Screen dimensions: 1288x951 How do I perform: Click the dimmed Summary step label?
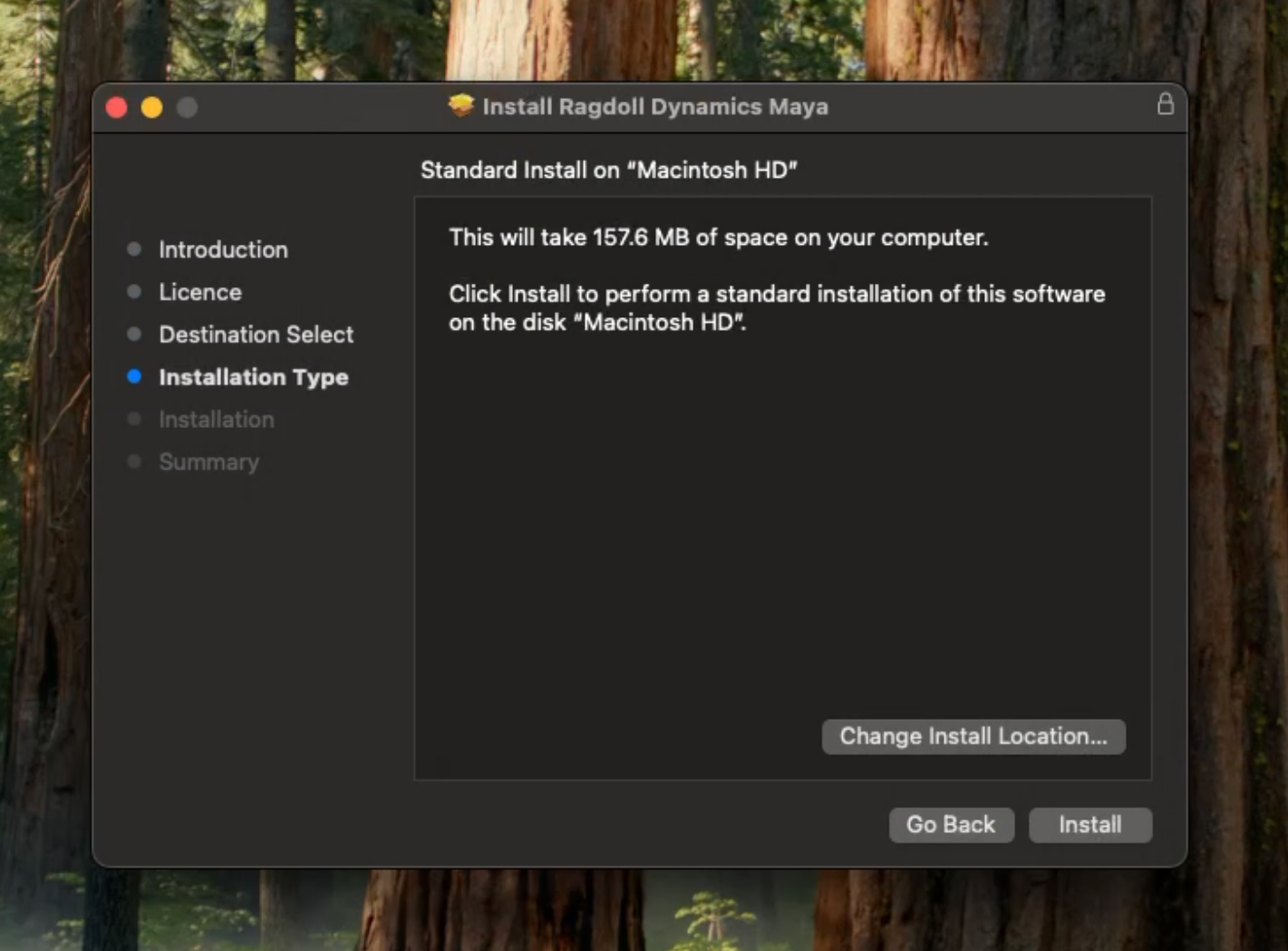(x=208, y=462)
